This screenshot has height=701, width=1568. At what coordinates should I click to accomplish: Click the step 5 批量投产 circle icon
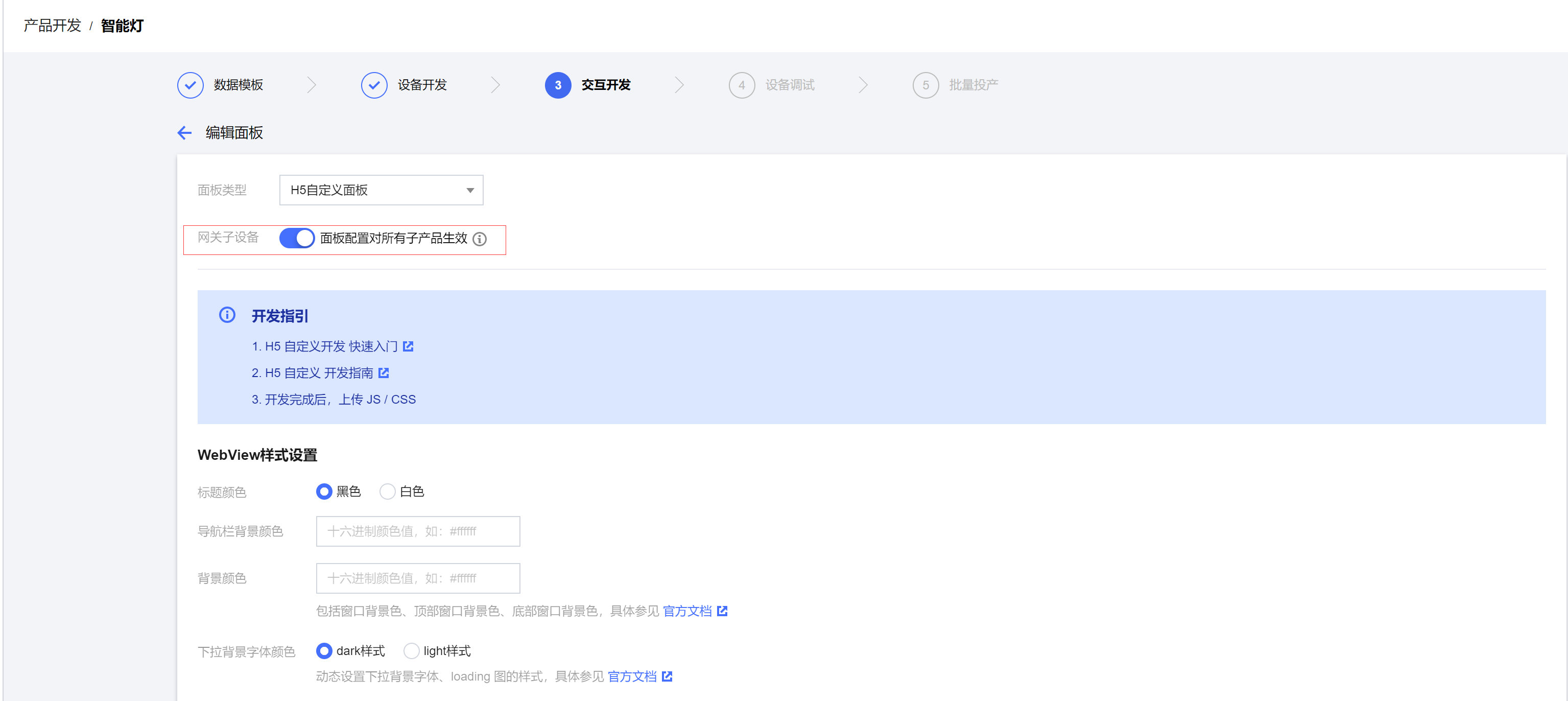pyautogui.click(x=926, y=85)
